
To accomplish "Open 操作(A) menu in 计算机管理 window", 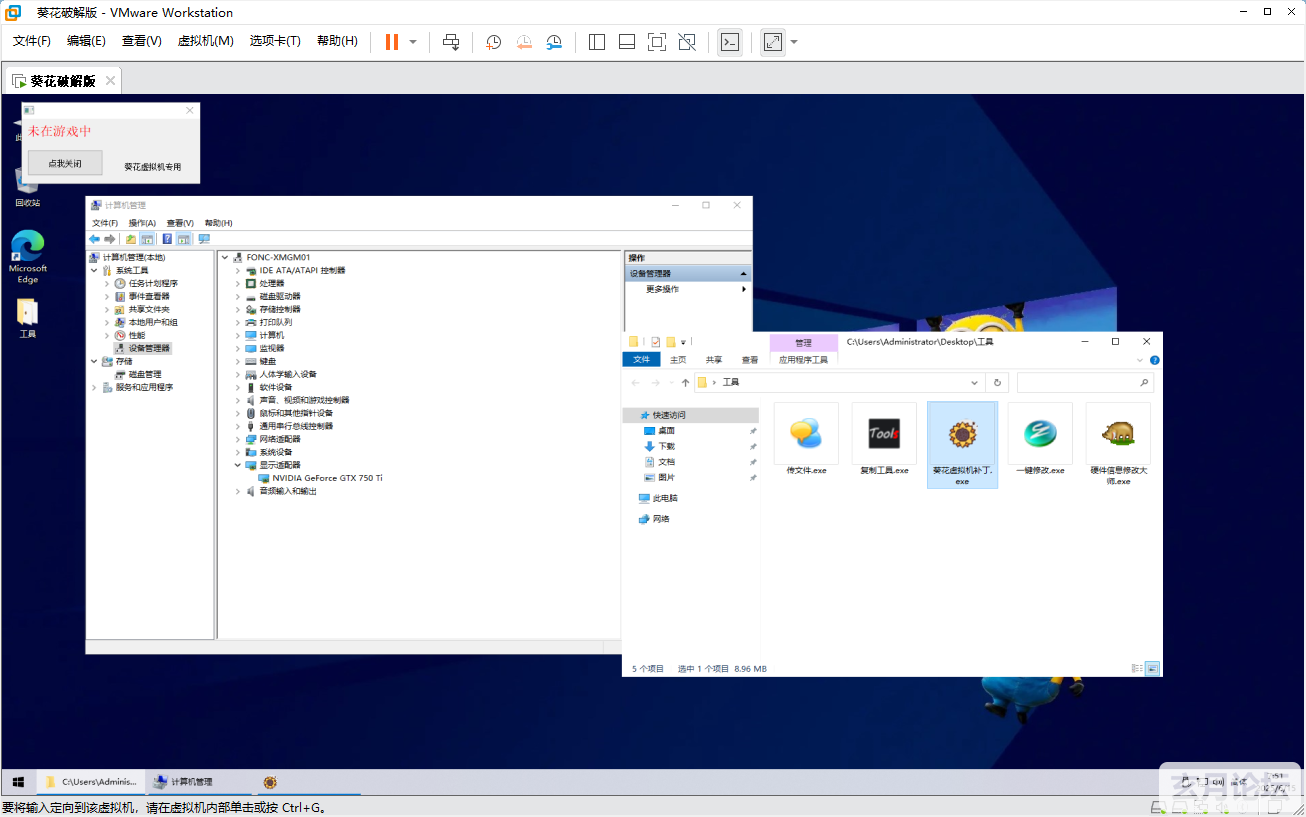I will 142,223.
